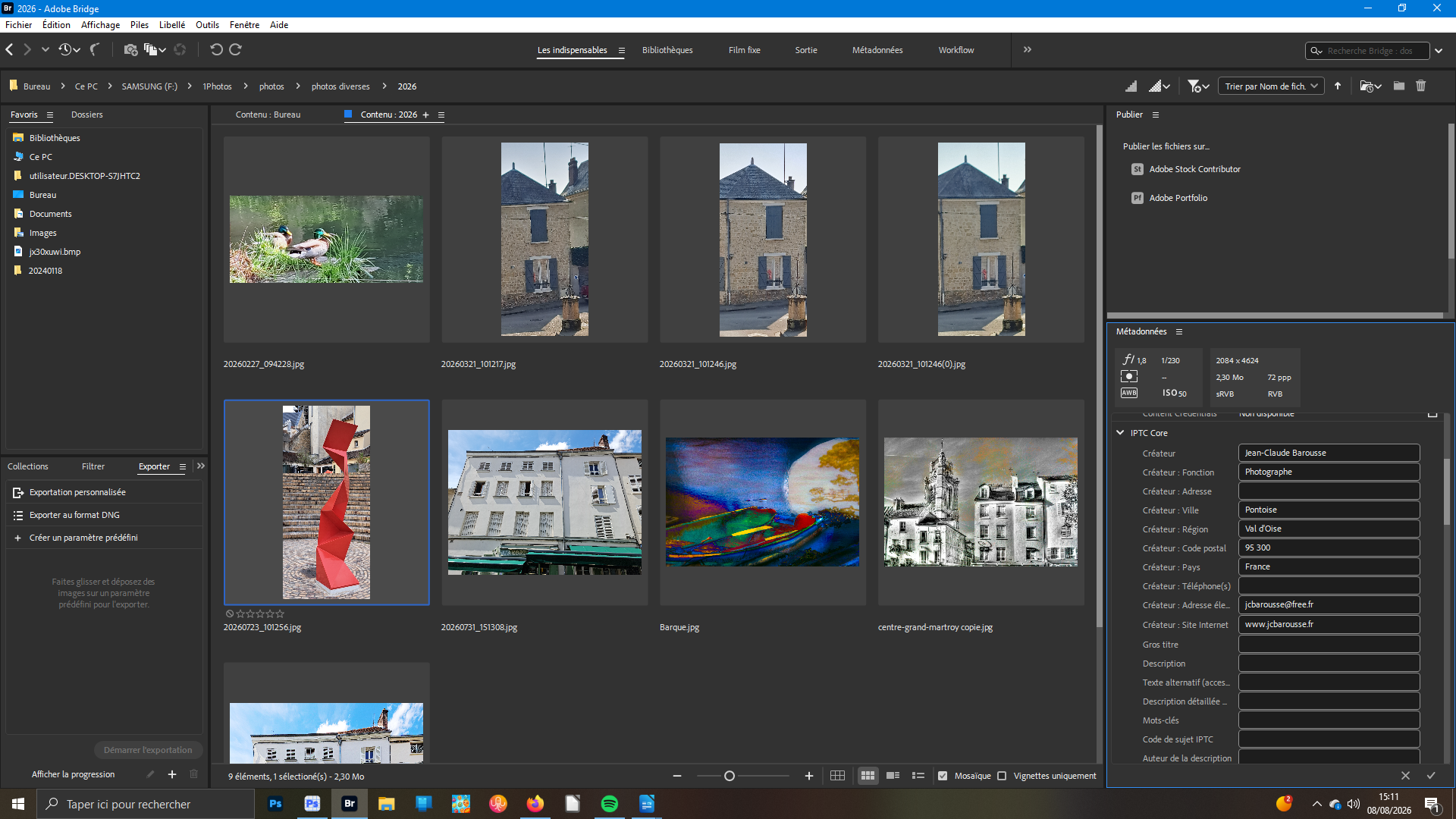Switch to list view

coord(918,776)
